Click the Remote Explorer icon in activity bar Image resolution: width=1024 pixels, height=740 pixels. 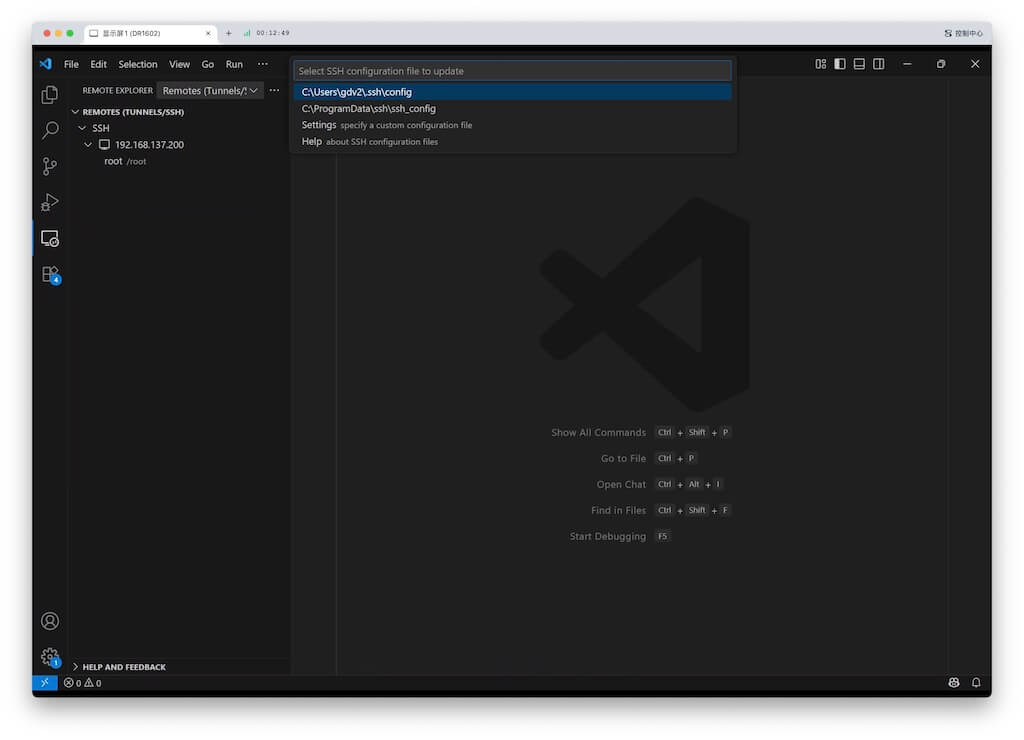tap(49, 238)
